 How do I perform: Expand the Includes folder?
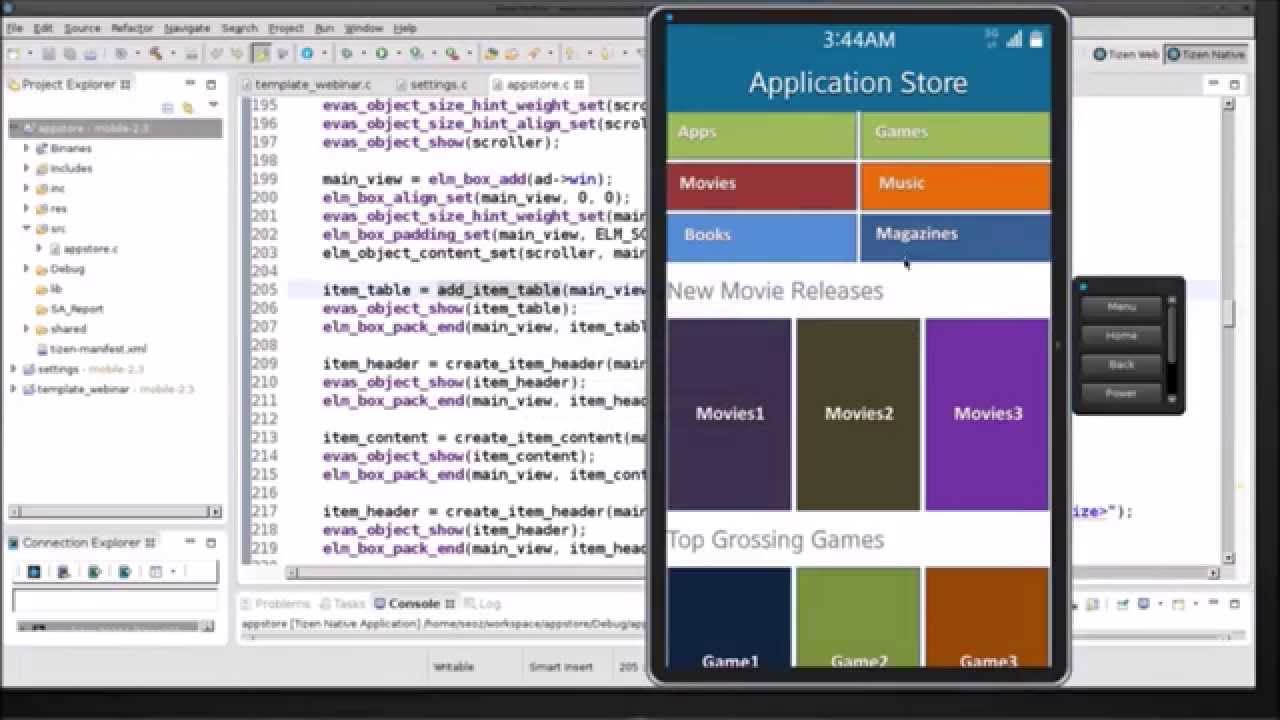[27, 168]
